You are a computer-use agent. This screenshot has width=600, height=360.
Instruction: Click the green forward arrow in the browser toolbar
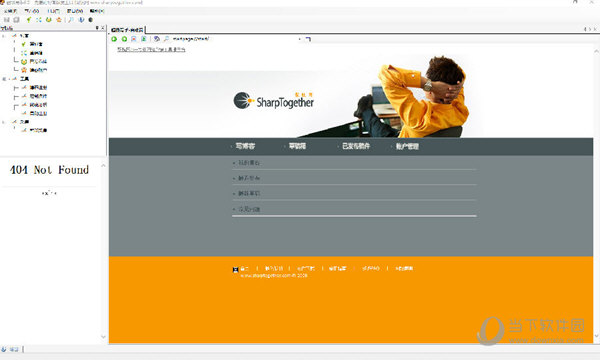pos(124,39)
